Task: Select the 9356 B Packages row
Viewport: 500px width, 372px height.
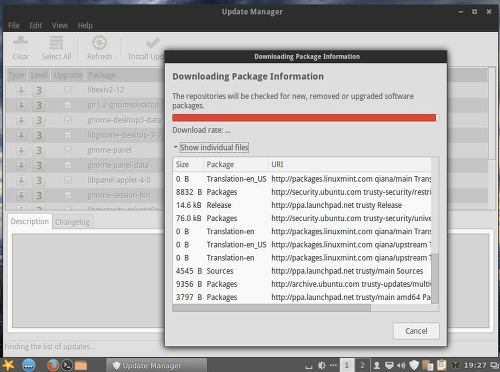Action: tap(302, 284)
